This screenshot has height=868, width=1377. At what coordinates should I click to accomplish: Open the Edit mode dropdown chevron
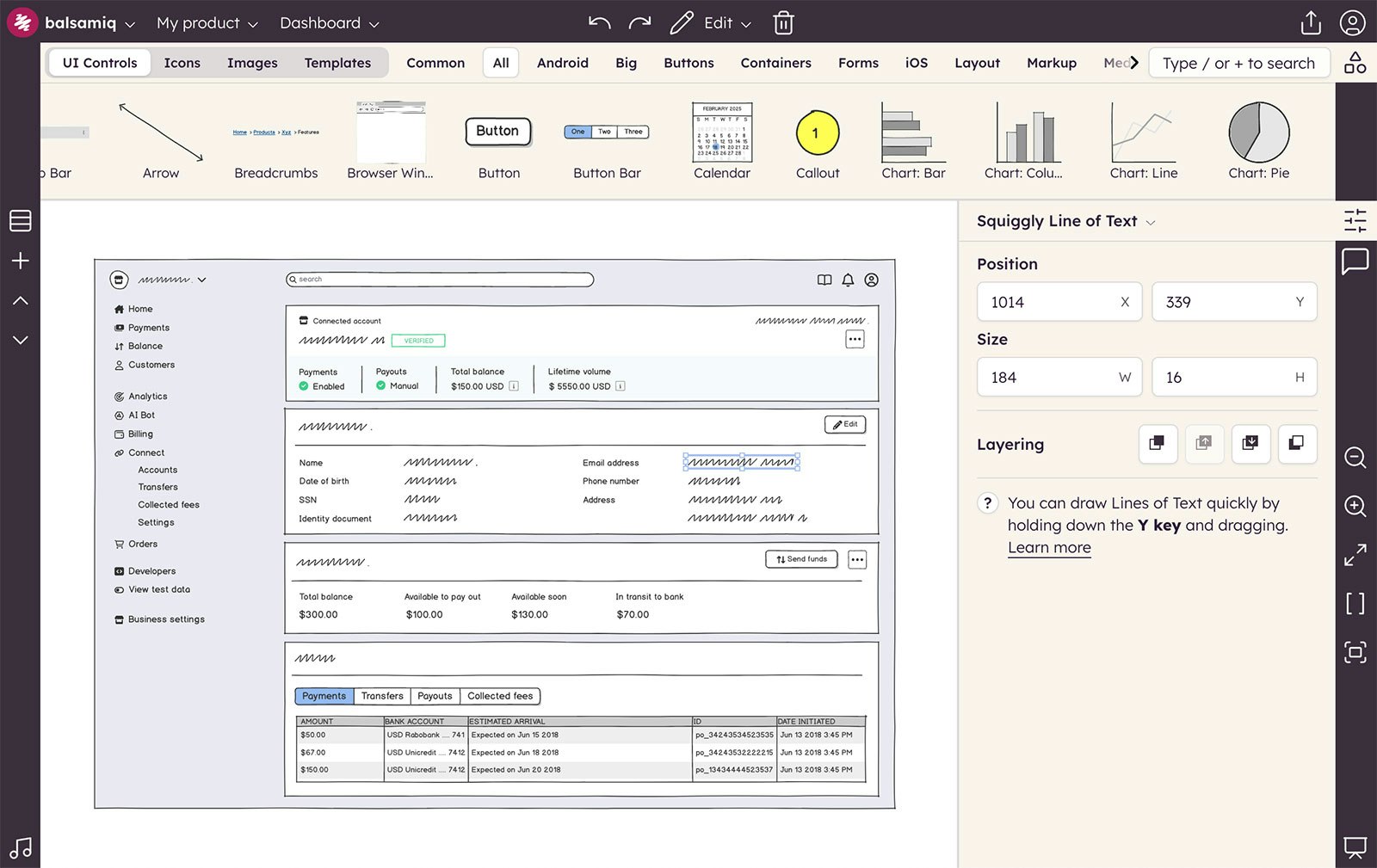(x=745, y=23)
